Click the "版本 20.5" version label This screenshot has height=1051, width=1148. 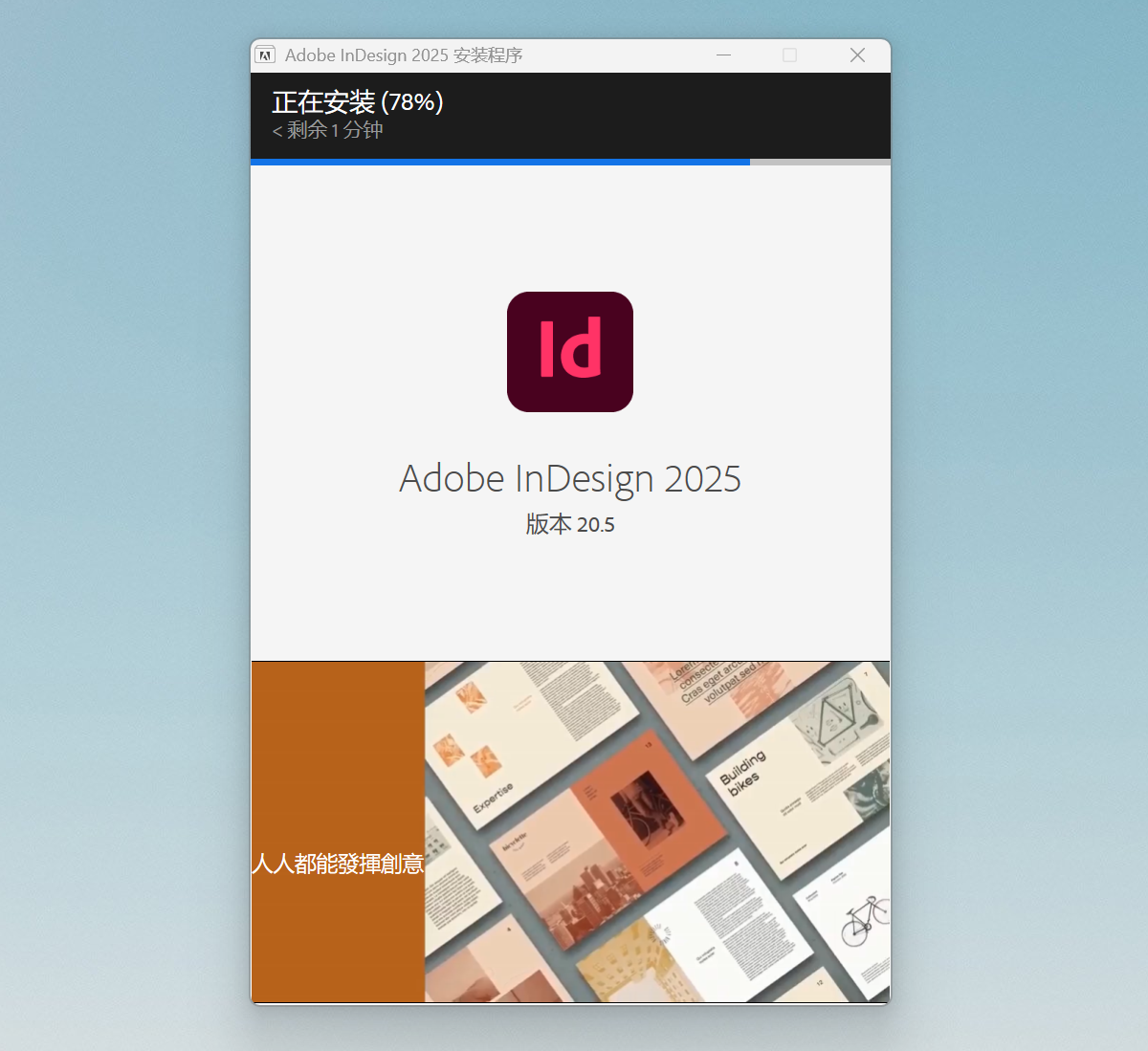click(x=570, y=524)
